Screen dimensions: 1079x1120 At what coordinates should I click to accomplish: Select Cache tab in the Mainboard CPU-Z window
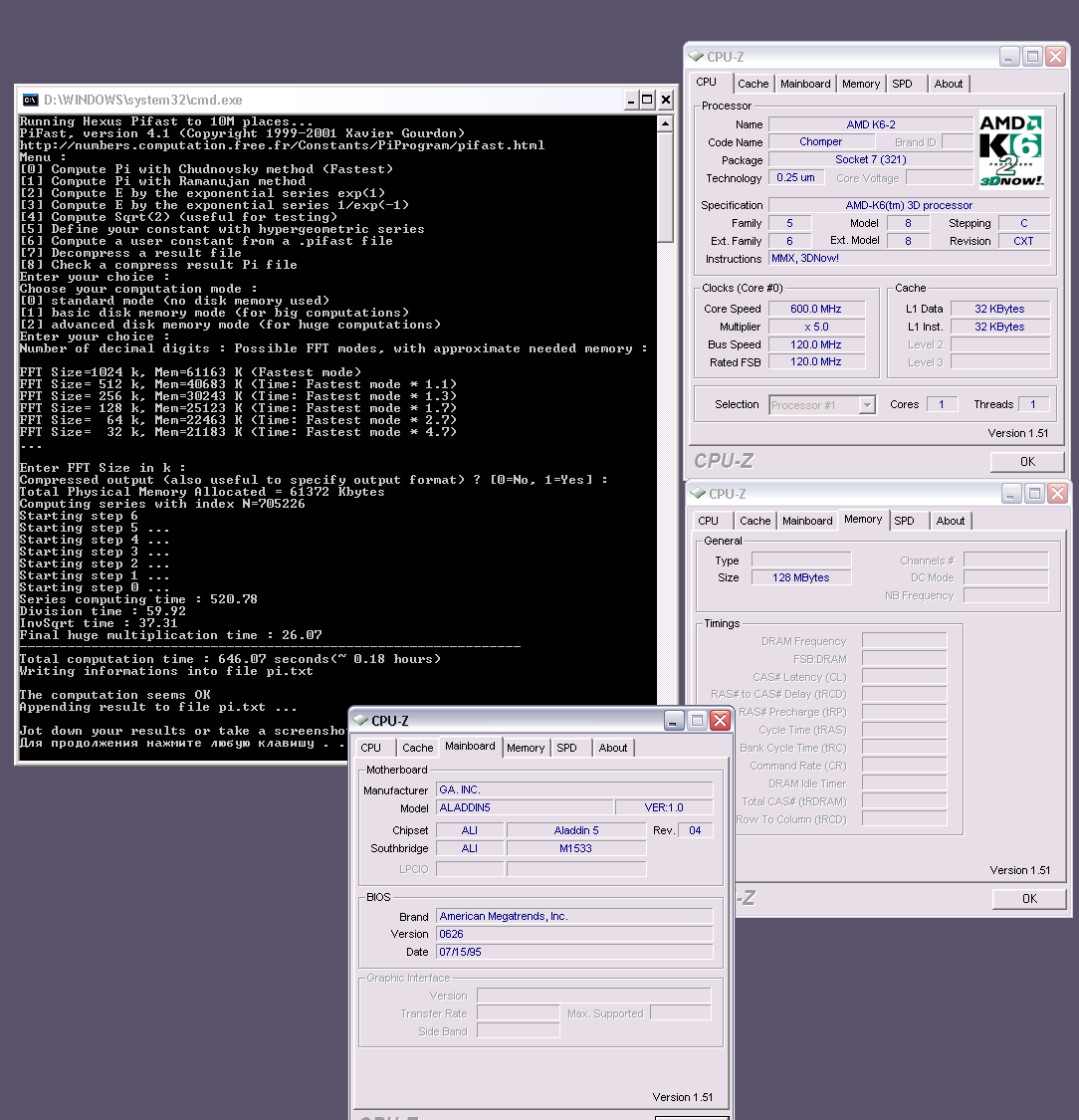pyautogui.click(x=418, y=749)
